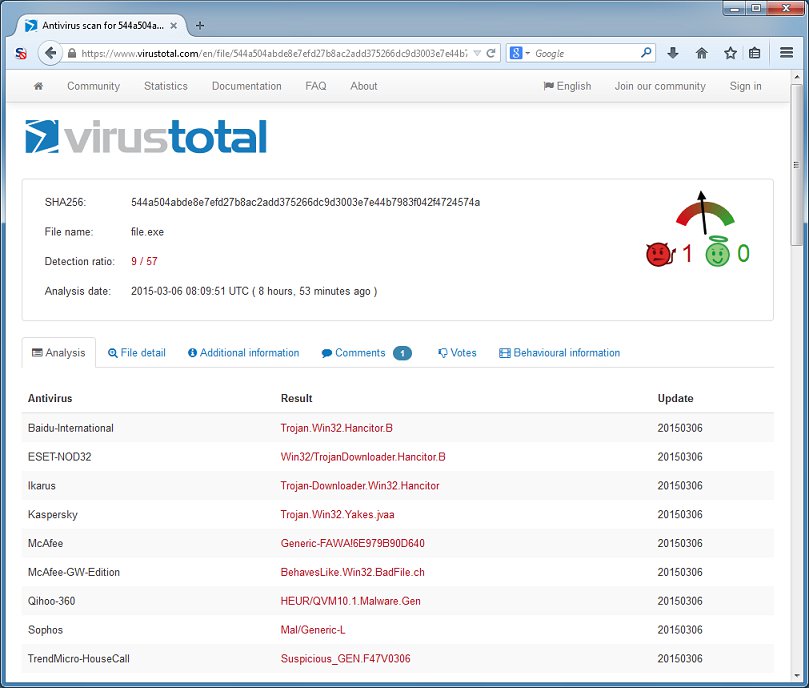Reload the page with the refresh icon
809x688 pixels.
click(492, 53)
